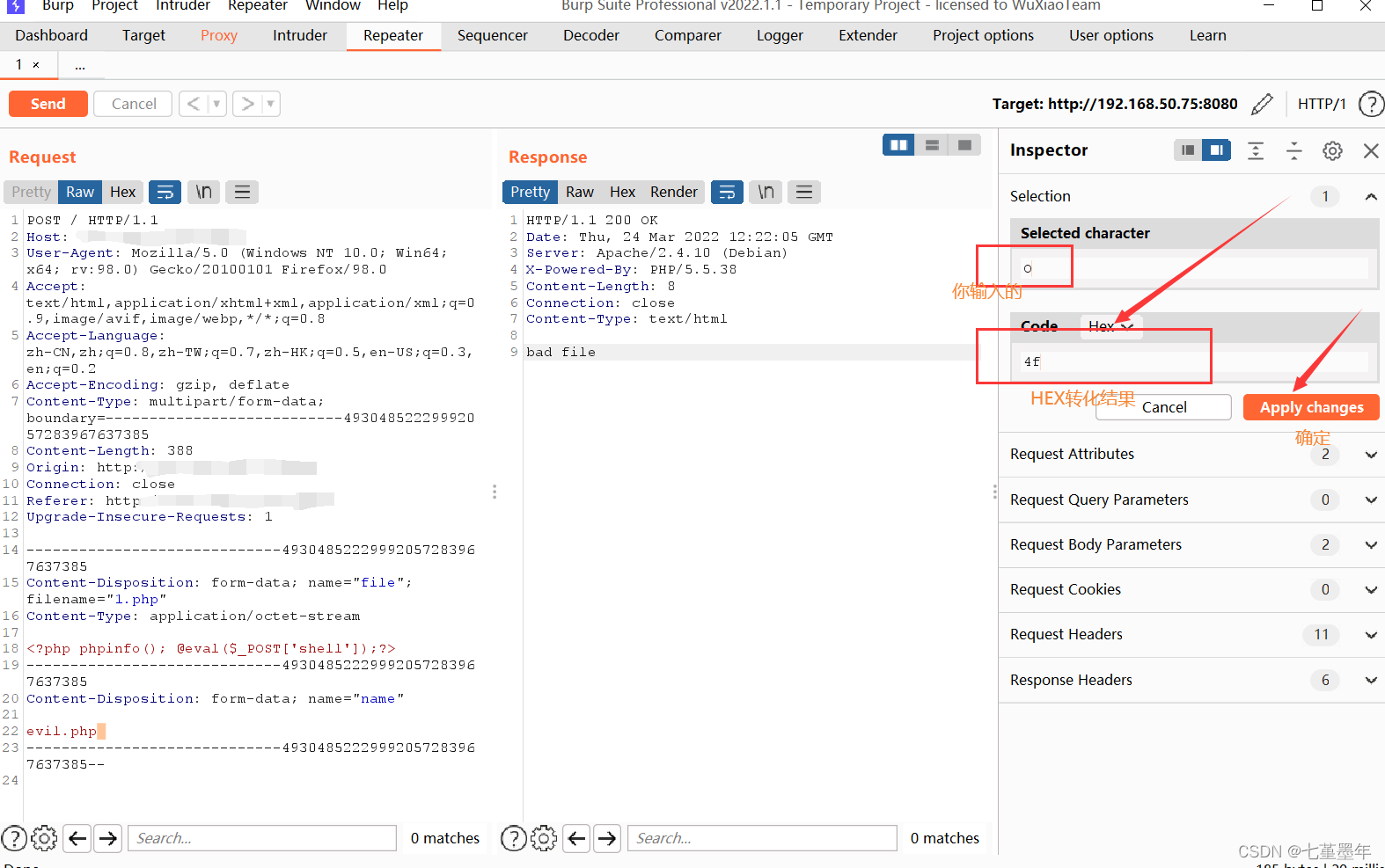1385x868 pixels.
Task: Toggle non-printable characters in the Response pane
Action: click(766, 192)
